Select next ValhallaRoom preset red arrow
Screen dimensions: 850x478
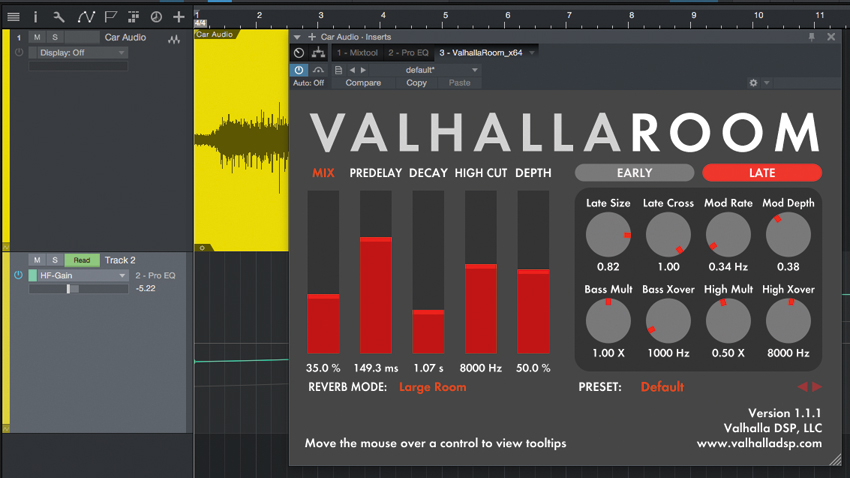pos(817,386)
